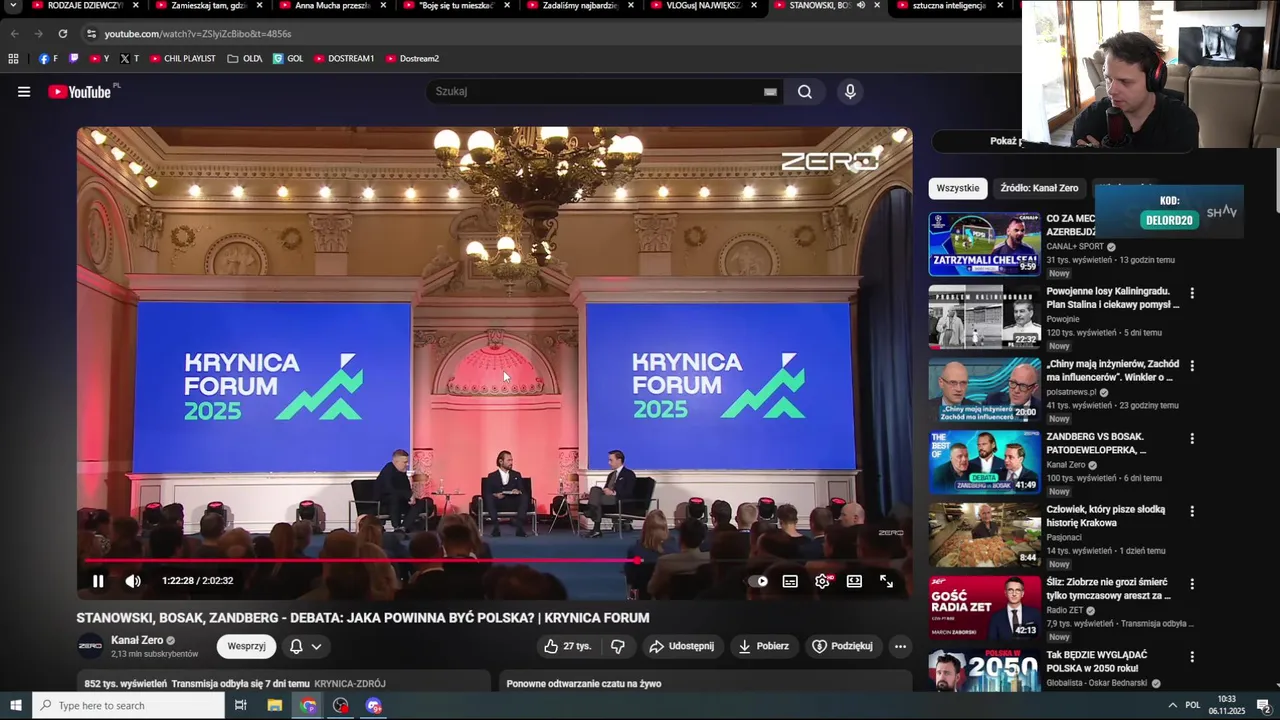Open the apps grid in bookmarks bar
This screenshot has height=720, width=1280.
pos(14,59)
